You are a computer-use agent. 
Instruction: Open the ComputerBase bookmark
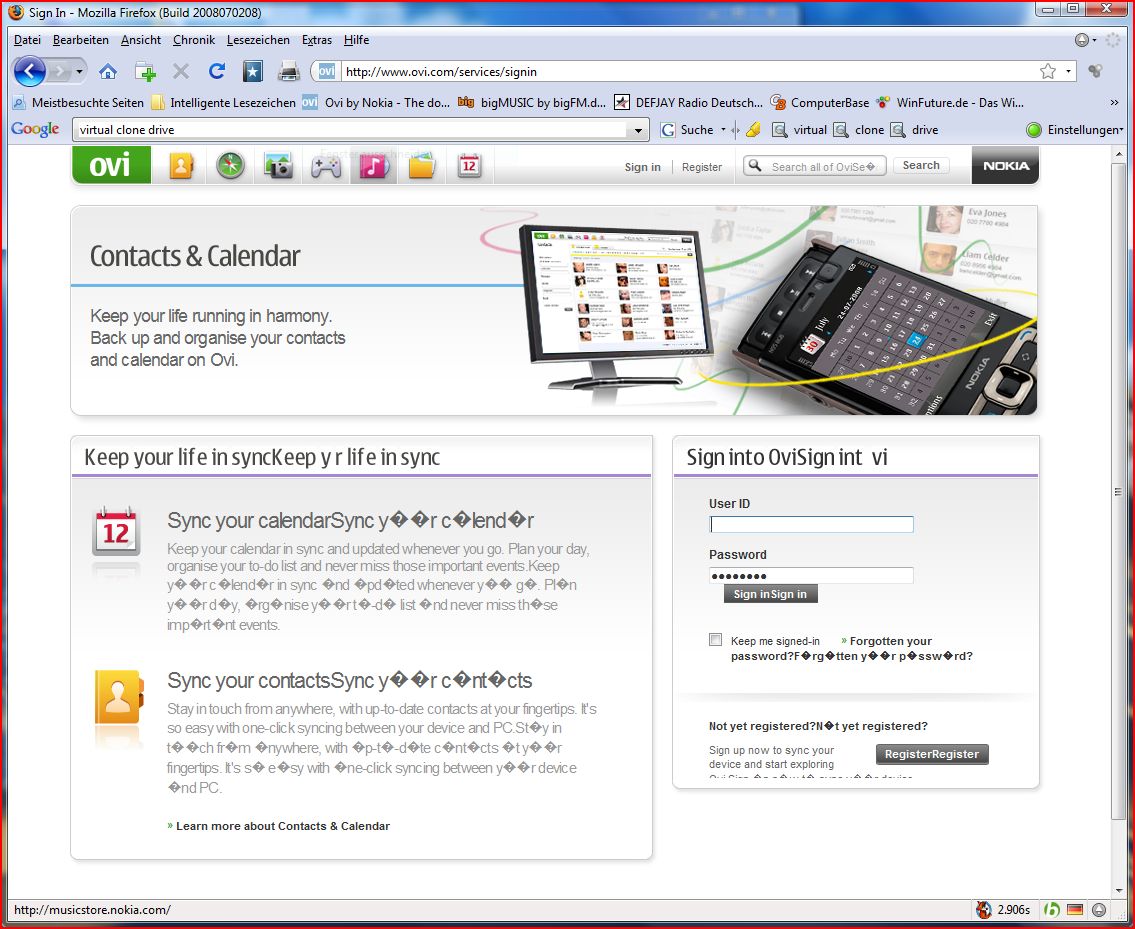(x=819, y=103)
